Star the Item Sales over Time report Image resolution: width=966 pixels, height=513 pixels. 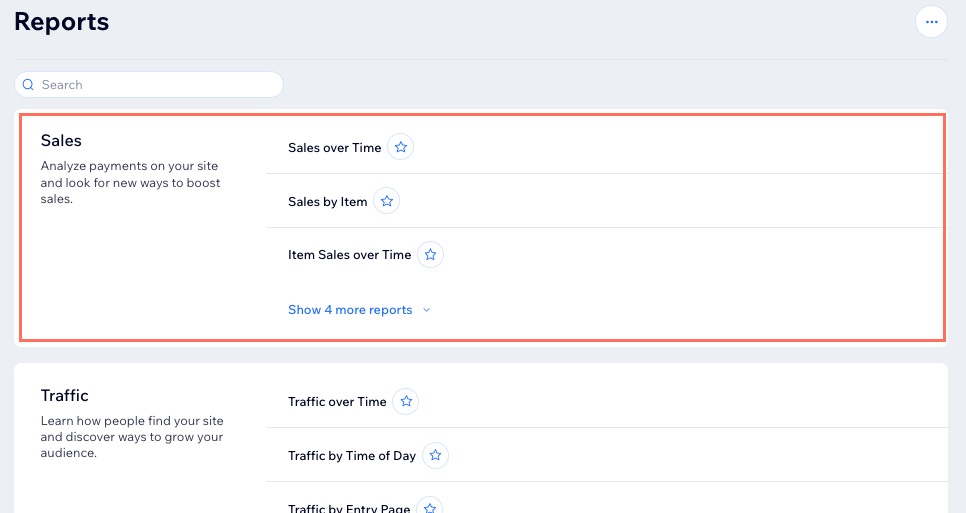pyautogui.click(x=430, y=254)
